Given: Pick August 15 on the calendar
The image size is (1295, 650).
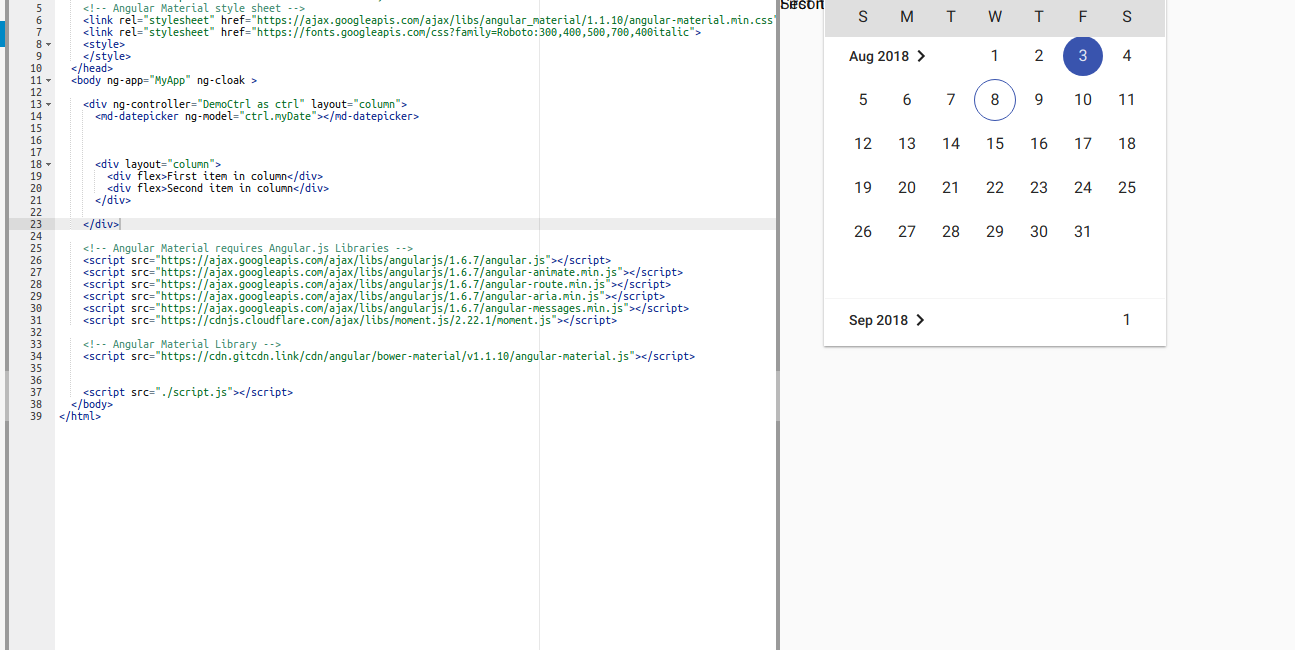Looking at the screenshot, I should [x=994, y=143].
